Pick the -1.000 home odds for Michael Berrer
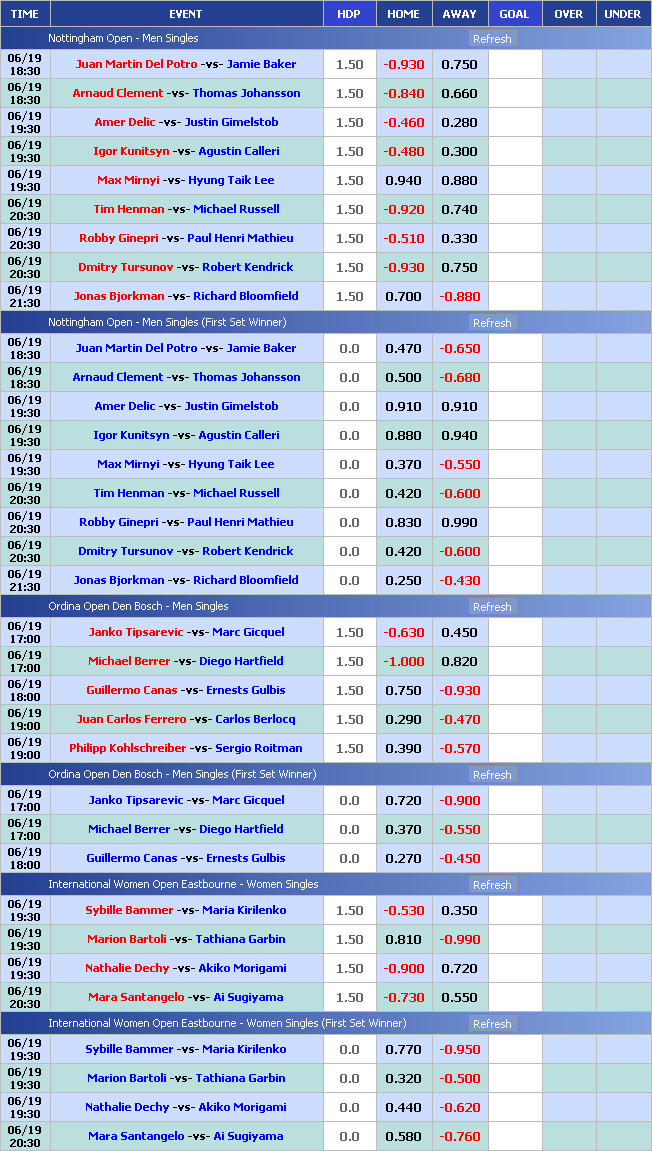Image resolution: width=652 pixels, height=1151 pixels. [404, 661]
